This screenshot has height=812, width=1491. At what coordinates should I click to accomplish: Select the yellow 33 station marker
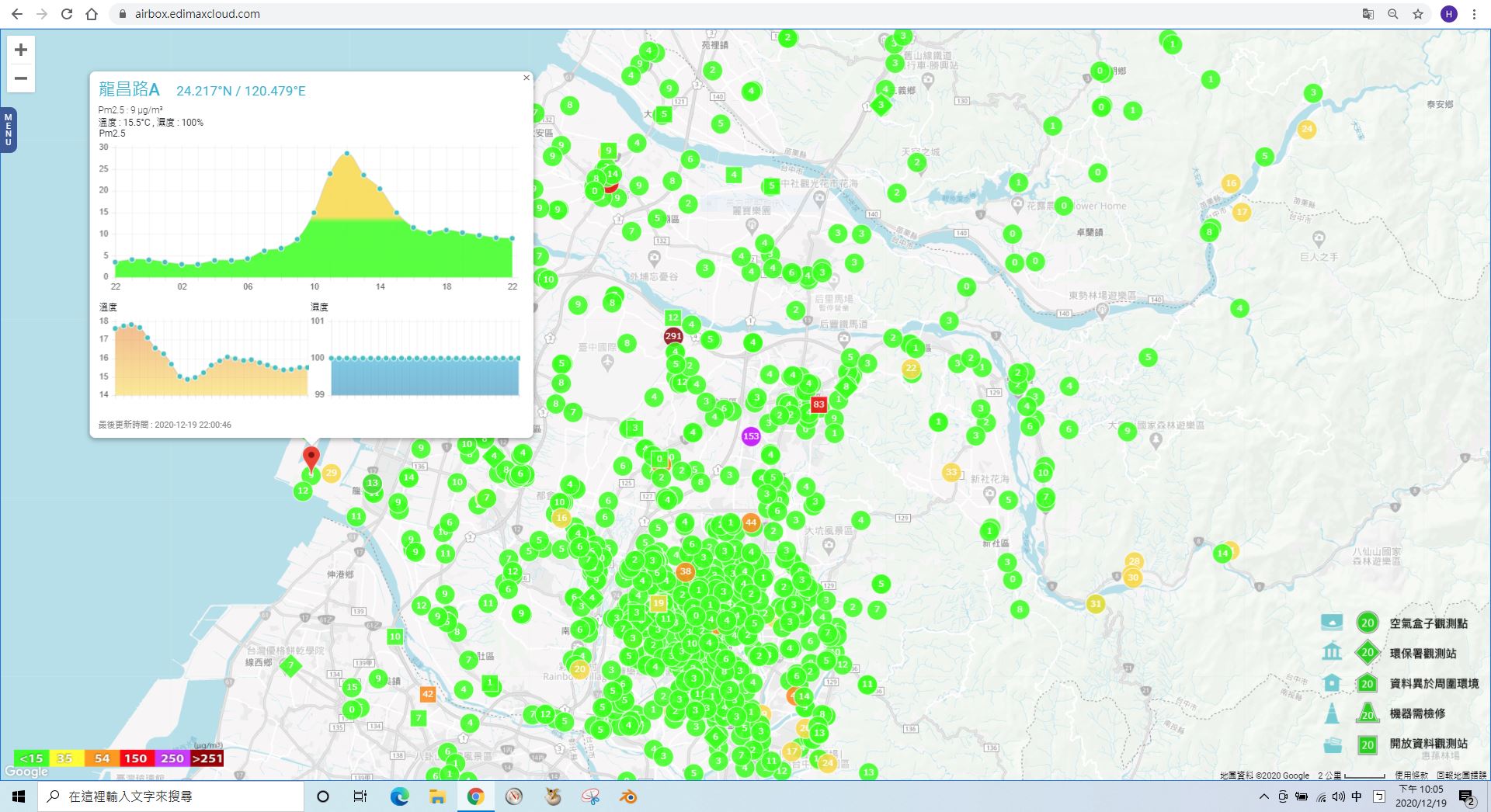pos(951,472)
